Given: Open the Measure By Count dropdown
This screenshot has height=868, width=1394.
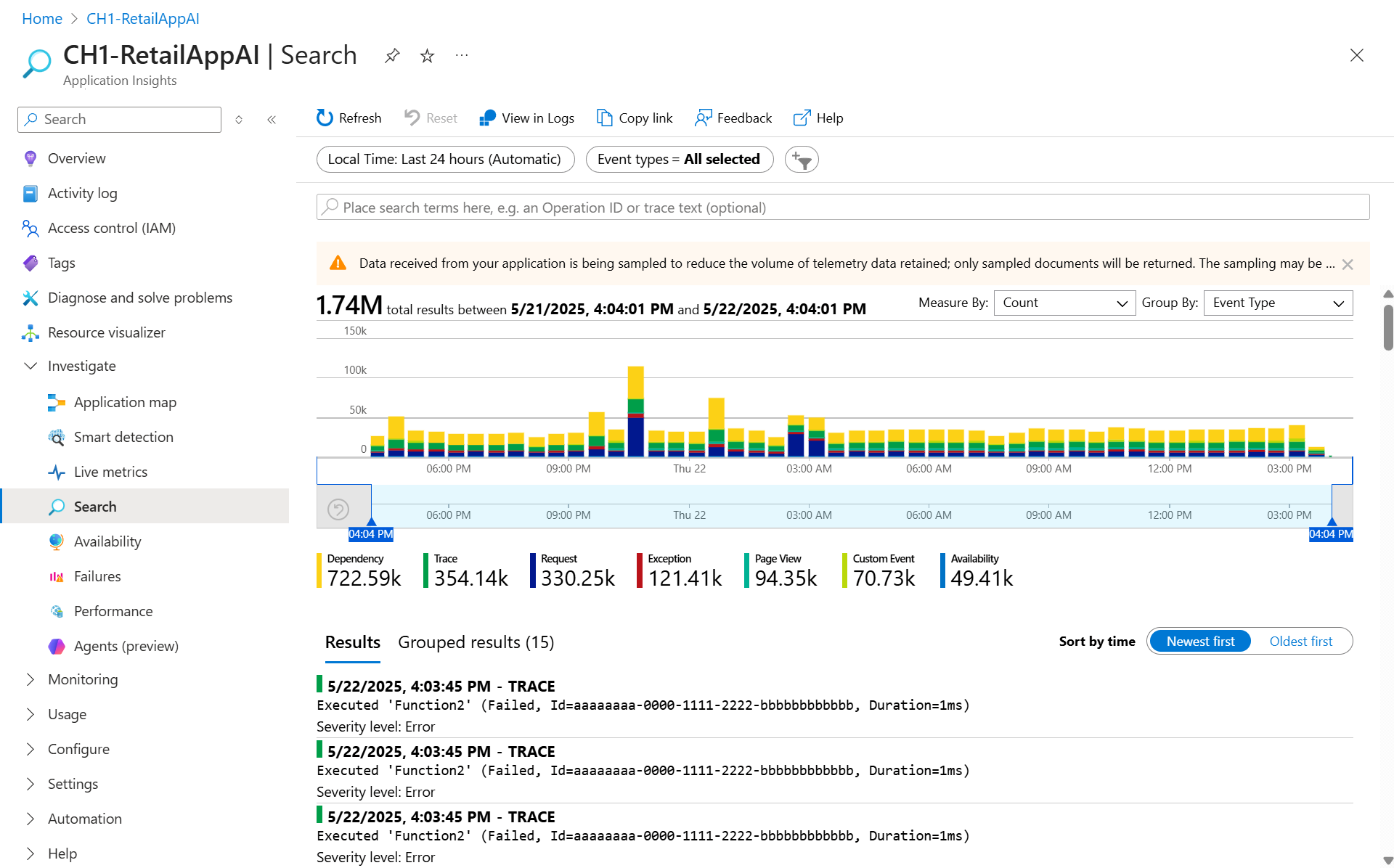Looking at the screenshot, I should point(1064,303).
